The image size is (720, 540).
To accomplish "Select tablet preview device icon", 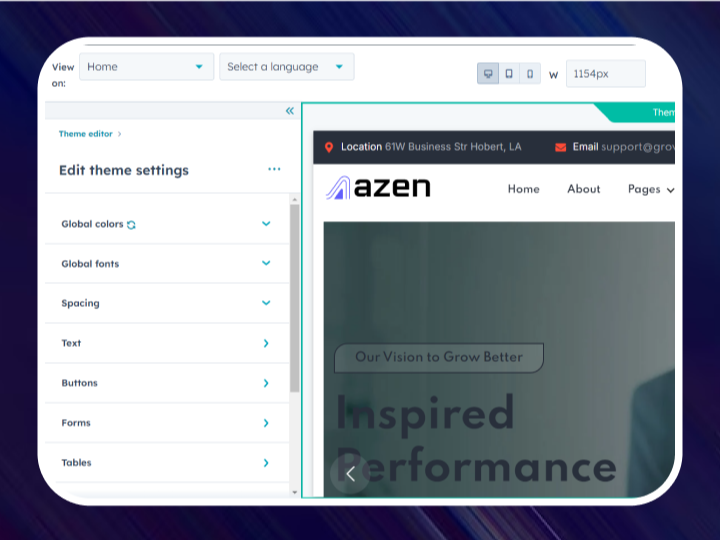I will pyautogui.click(x=509, y=74).
